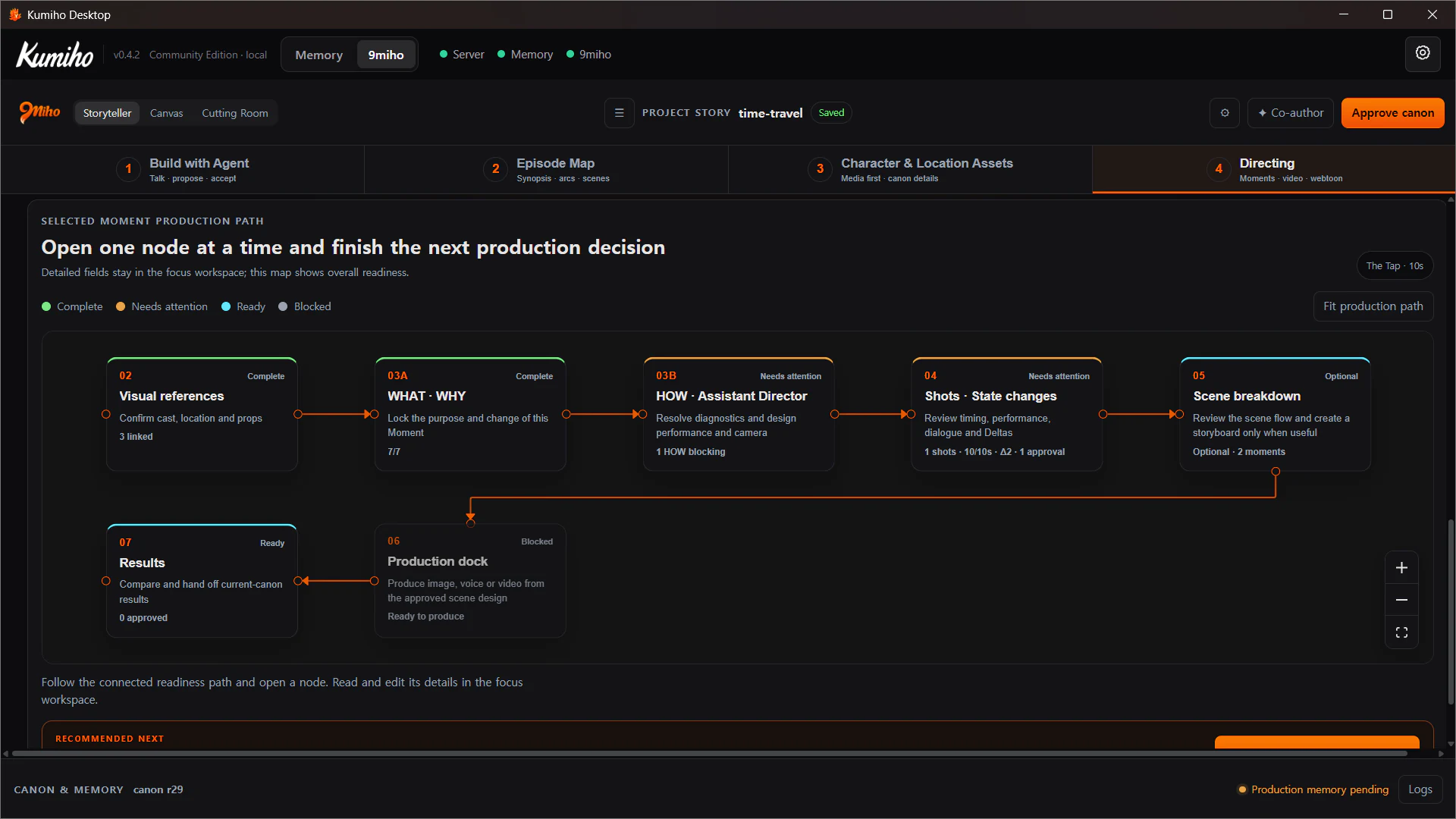The width and height of the screenshot is (1456, 819).
Task: Open the settings gear icon at top right
Action: tap(1423, 54)
